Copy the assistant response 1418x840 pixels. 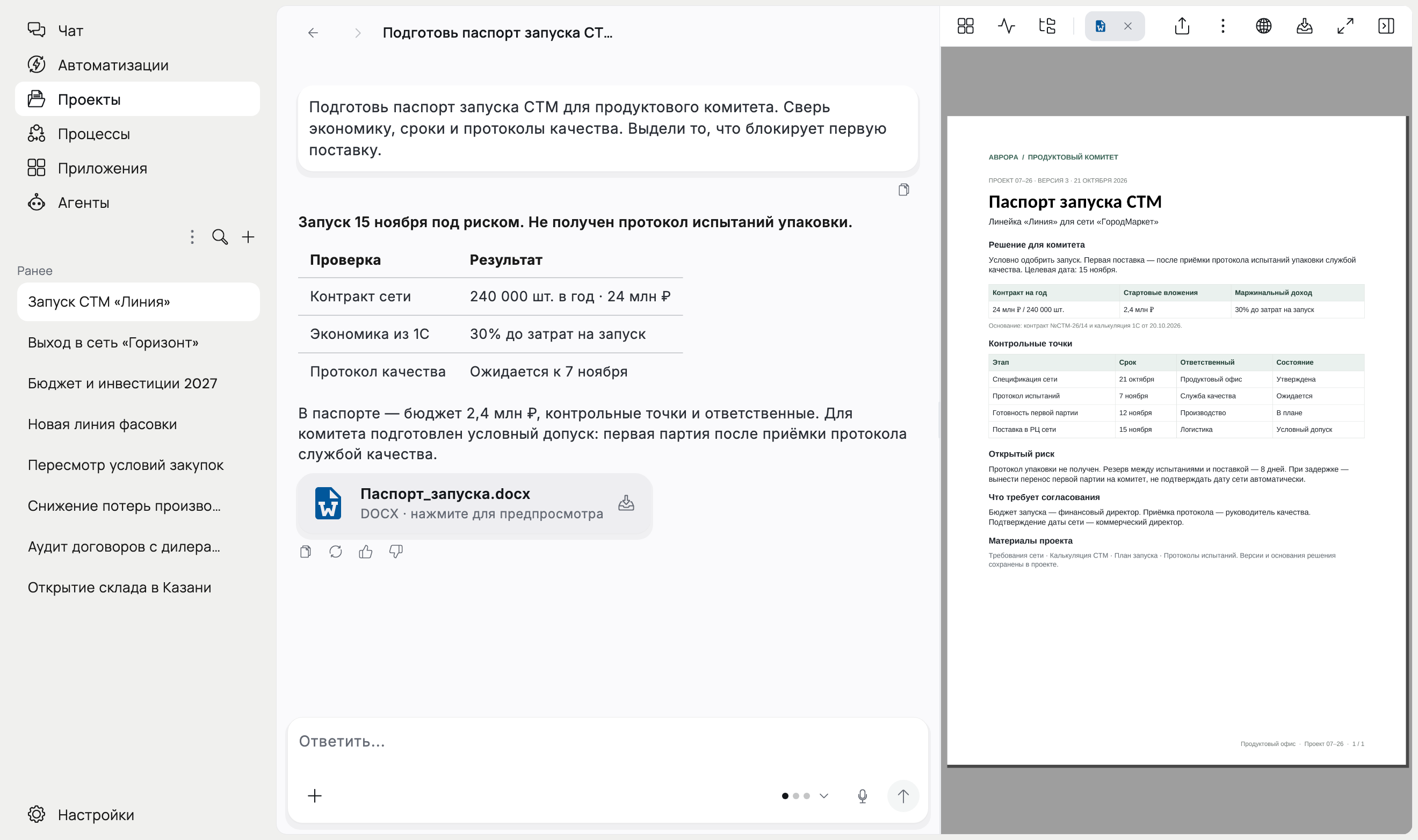pos(306,552)
